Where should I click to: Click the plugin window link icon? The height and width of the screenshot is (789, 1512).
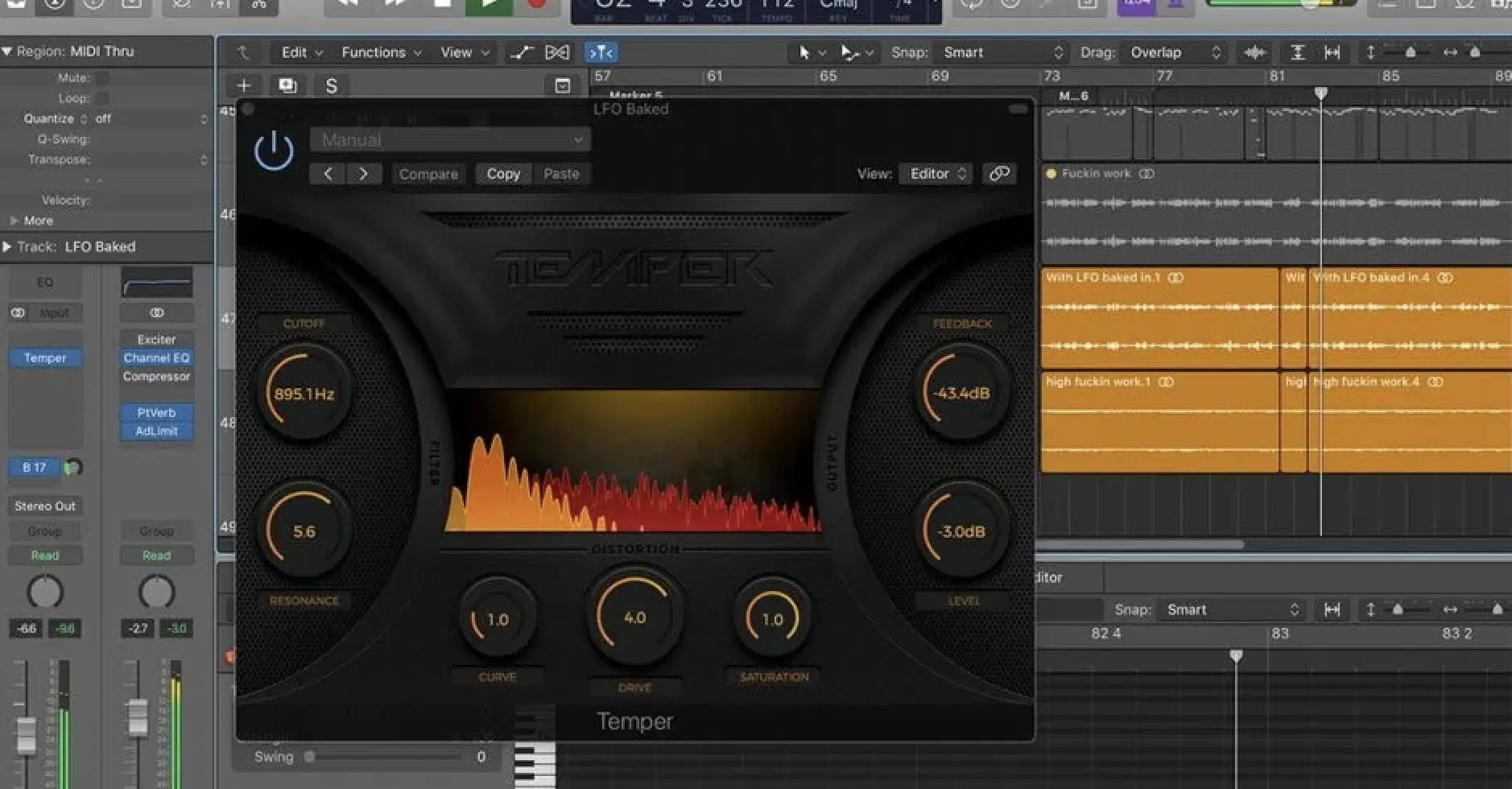pos(999,174)
